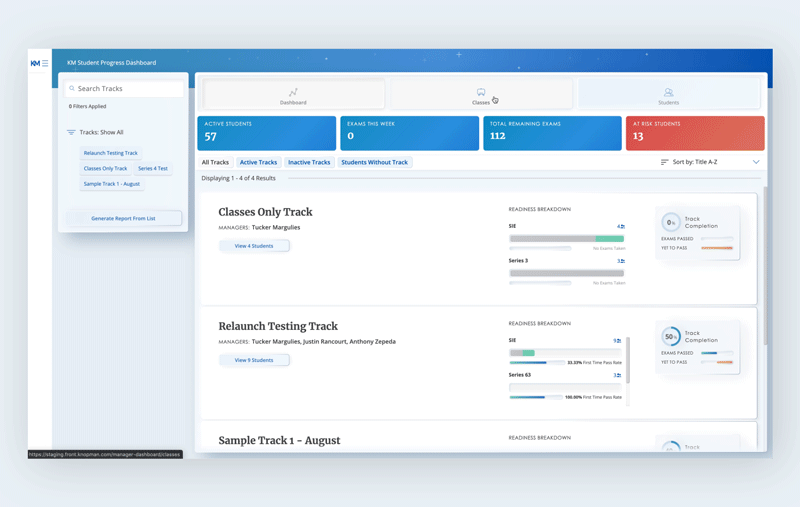Click the Sort by dropdown chevron arrow
Viewport: 800px width, 507px height.
pos(756,162)
